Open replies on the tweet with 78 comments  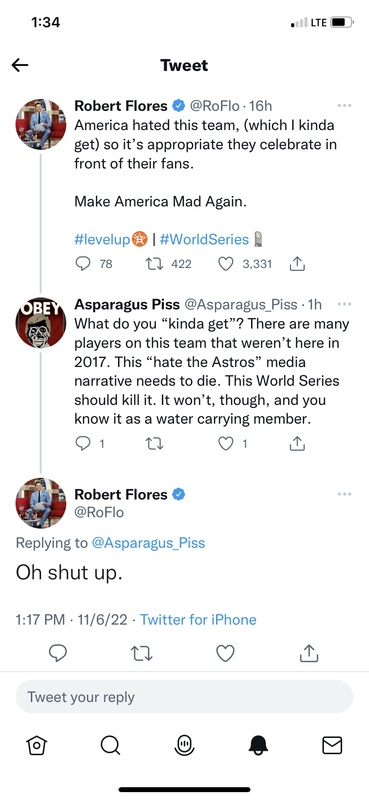pyautogui.click(x=82, y=264)
